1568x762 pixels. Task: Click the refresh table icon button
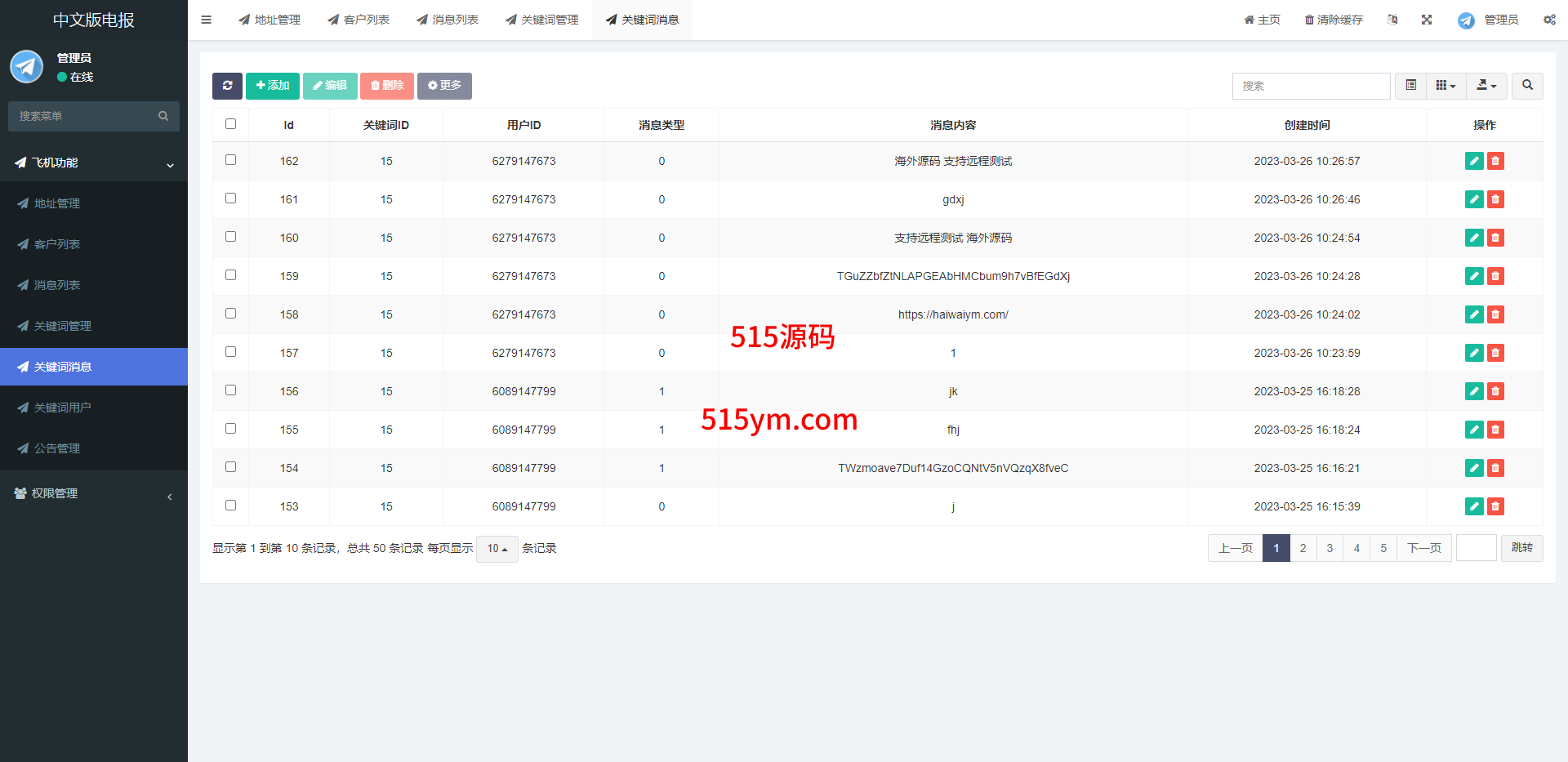coord(227,86)
